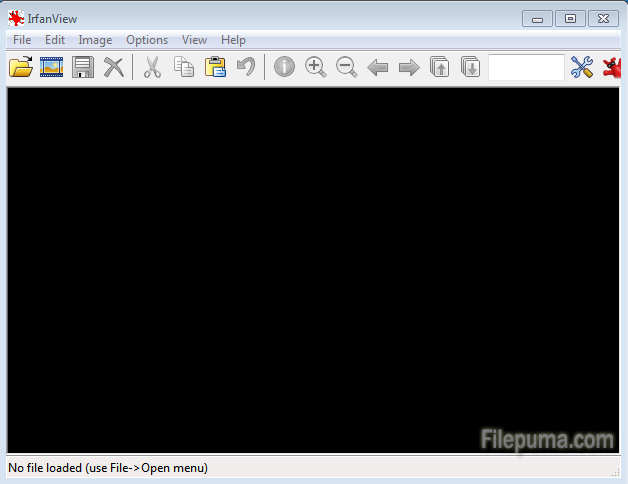Click the next page icon
Viewport: 628px width, 484px height.
[471, 68]
